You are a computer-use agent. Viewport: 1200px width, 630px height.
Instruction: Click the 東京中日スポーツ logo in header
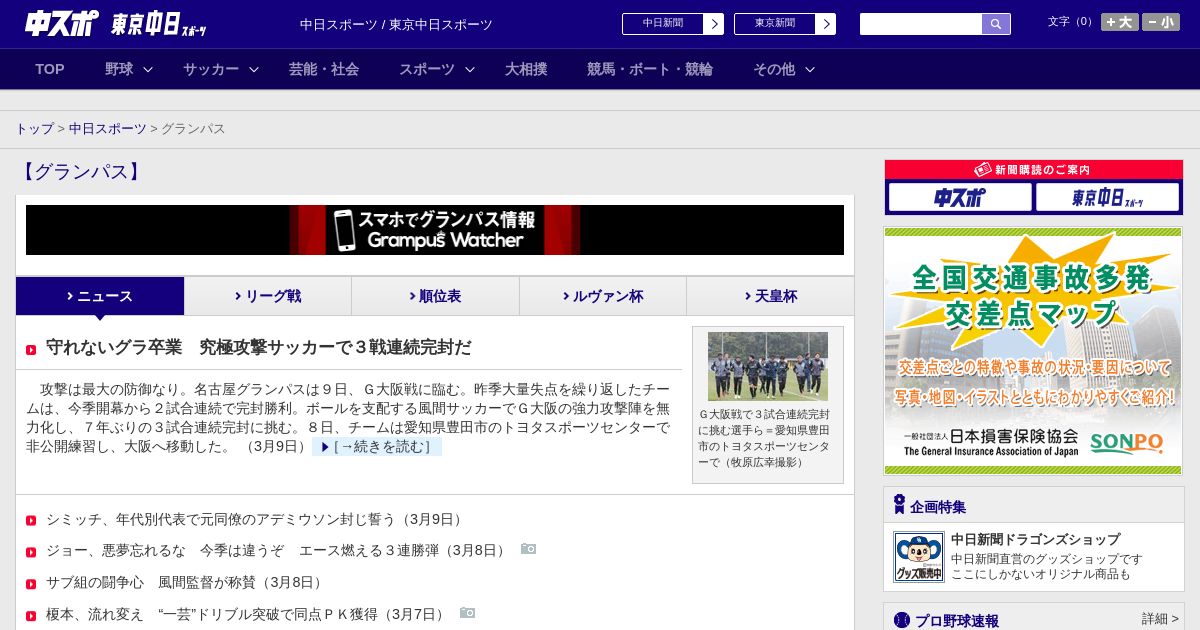[x=159, y=25]
